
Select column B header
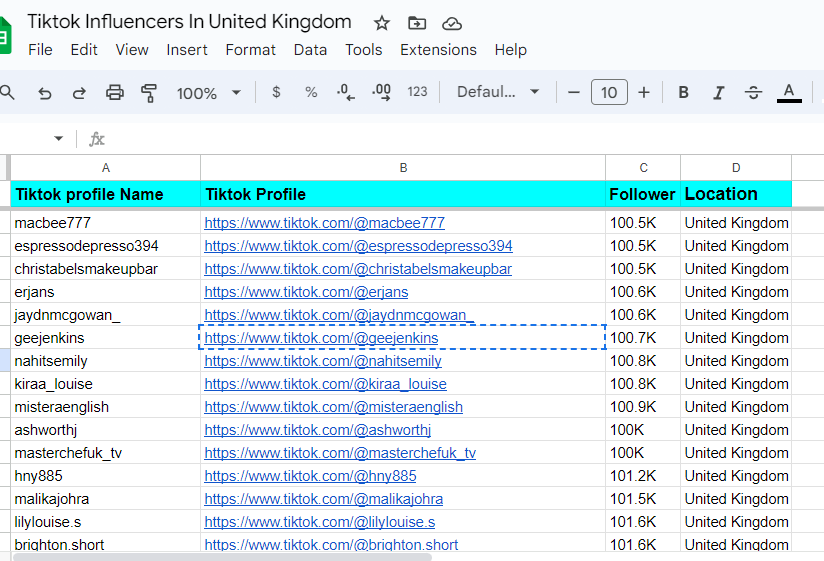[403, 168]
